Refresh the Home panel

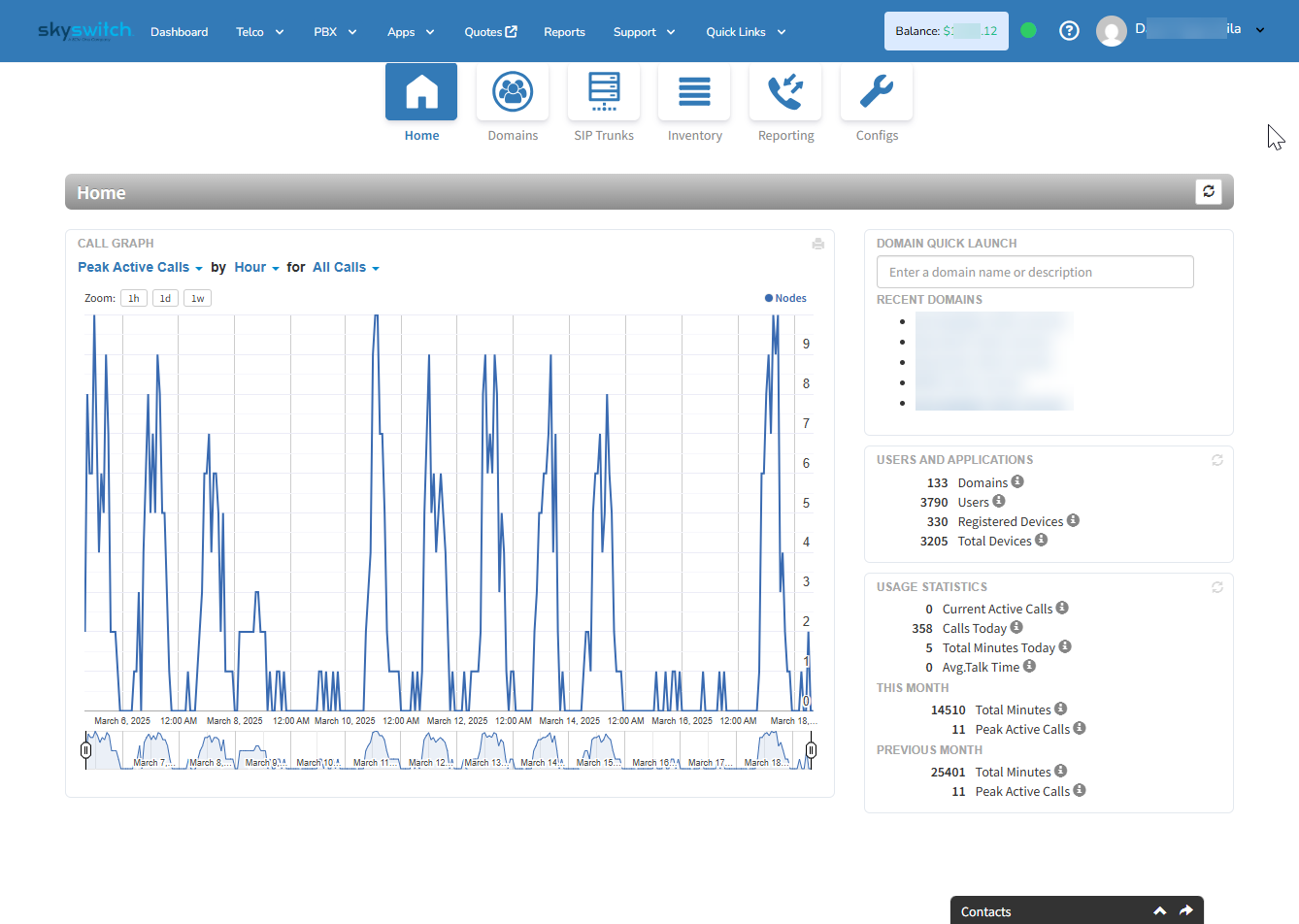1208,191
